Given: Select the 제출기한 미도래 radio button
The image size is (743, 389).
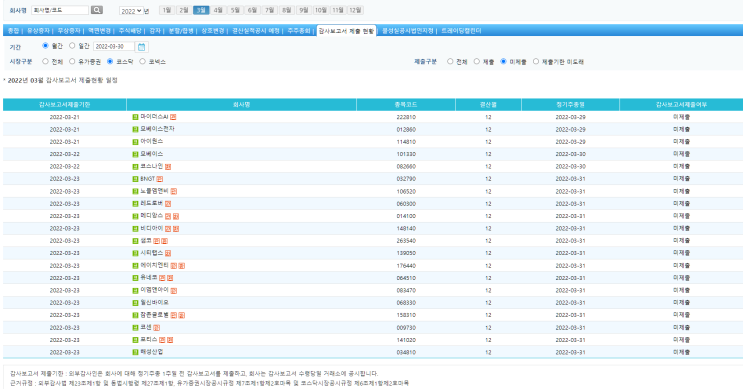Looking at the screenshot, I should click(536, 62).
